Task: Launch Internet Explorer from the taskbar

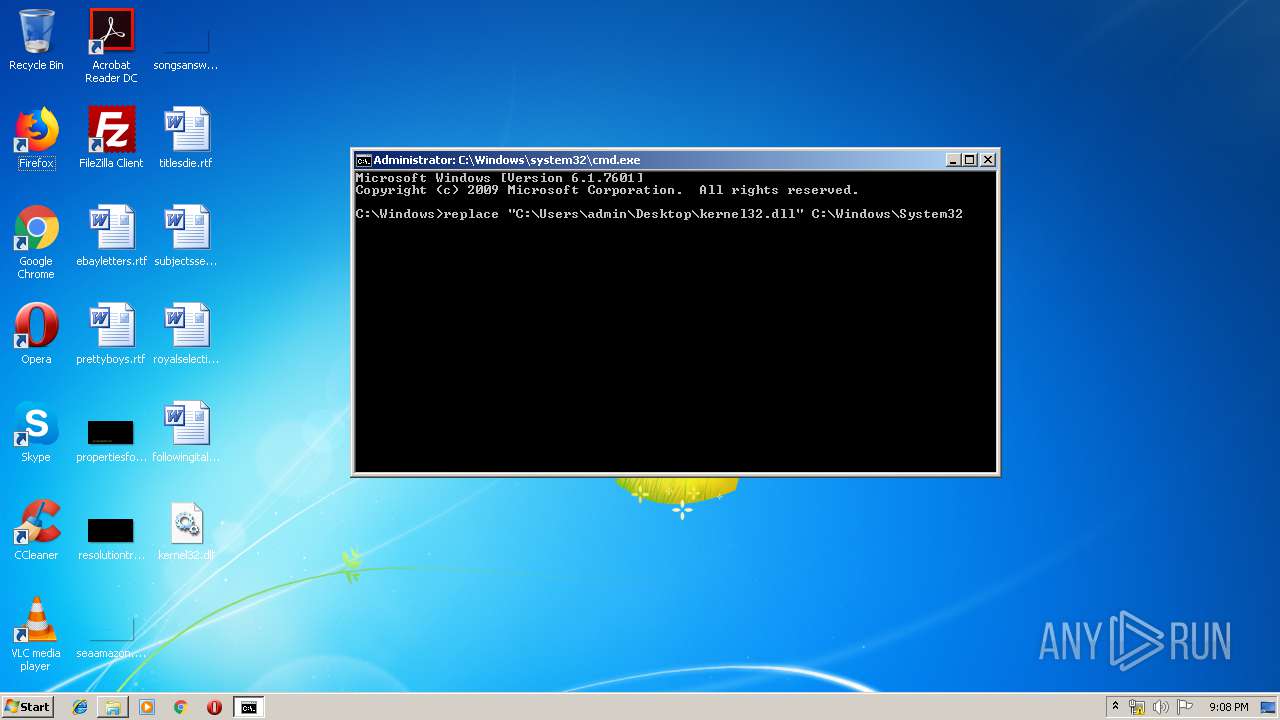Action: (x=80, y=707)
